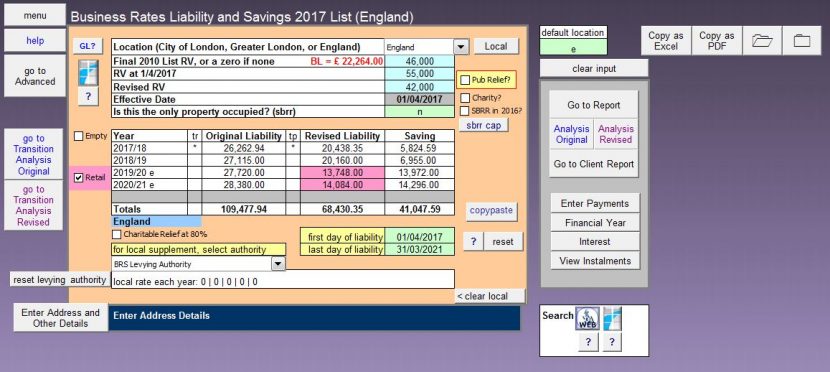Click the 2019/20 original liability 27,720.00
The width and height of the screenshot is (830, 372).
coord(243,173)
